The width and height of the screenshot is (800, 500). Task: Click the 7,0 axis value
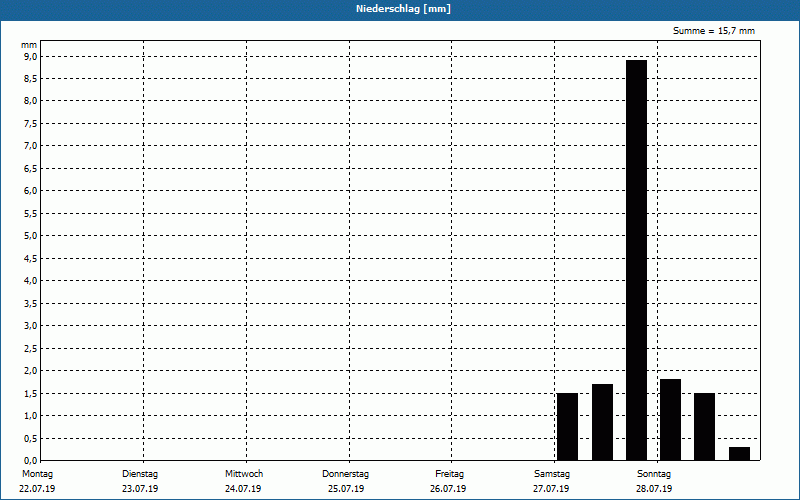(31, 146)
